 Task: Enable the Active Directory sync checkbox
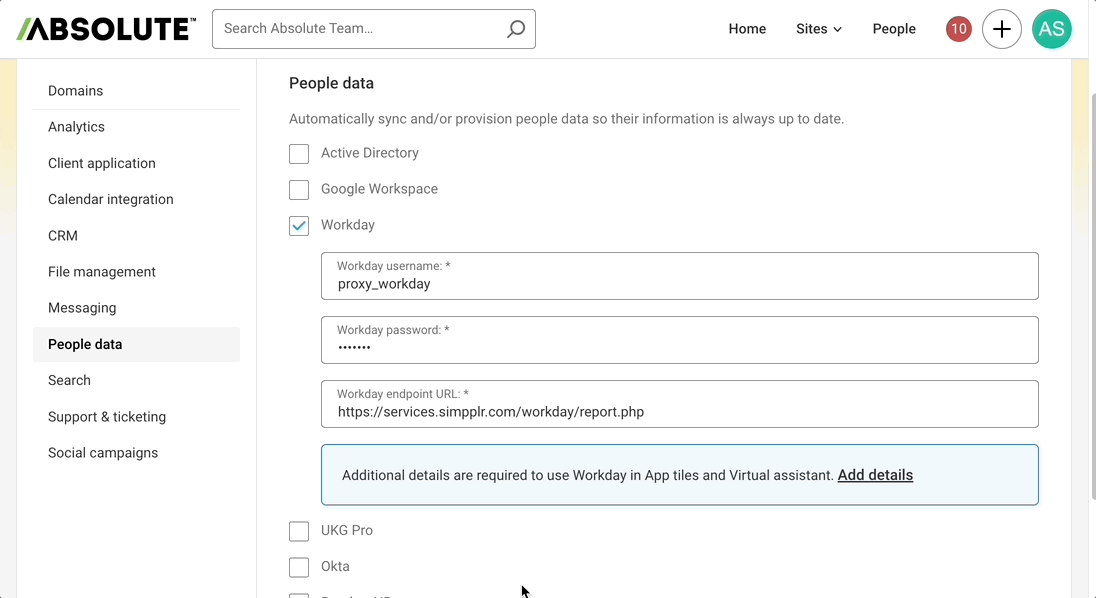(299, 154)
